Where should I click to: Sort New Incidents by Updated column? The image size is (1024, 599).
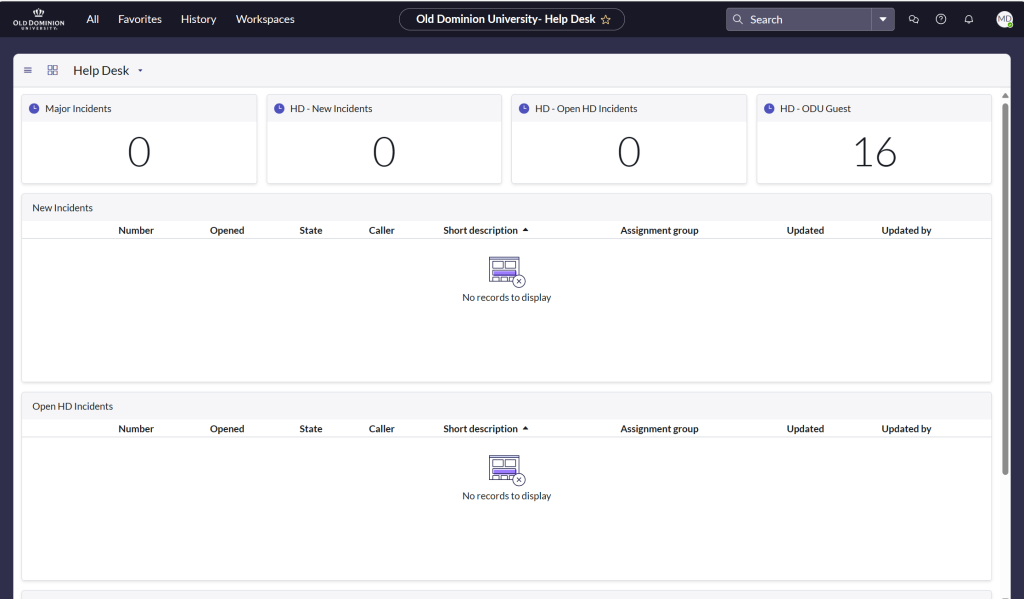click(805, 231)
